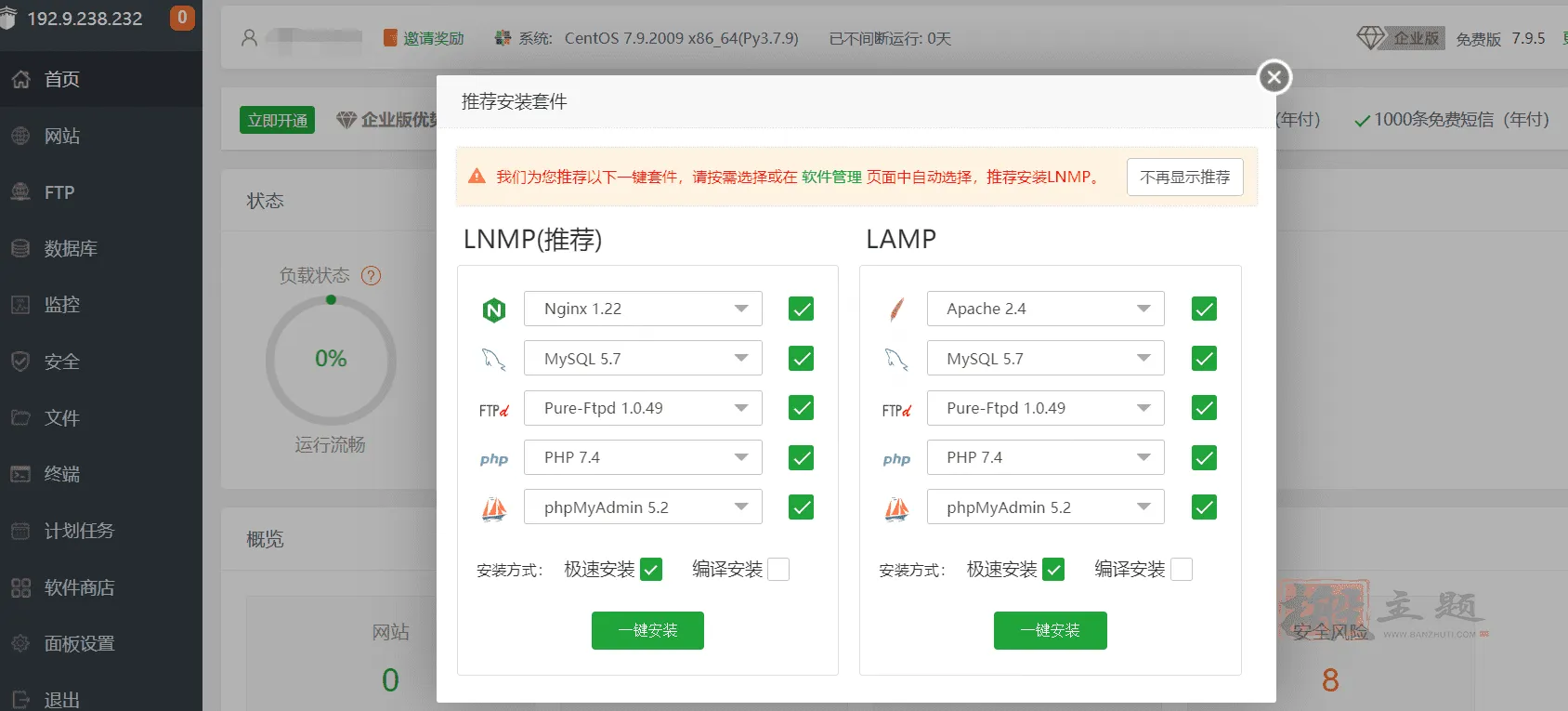Image resolution: width=1568 pixels, height=711 pixels.
Task: Click the FTP icon in LAMP panel
Action: [896, 410]
